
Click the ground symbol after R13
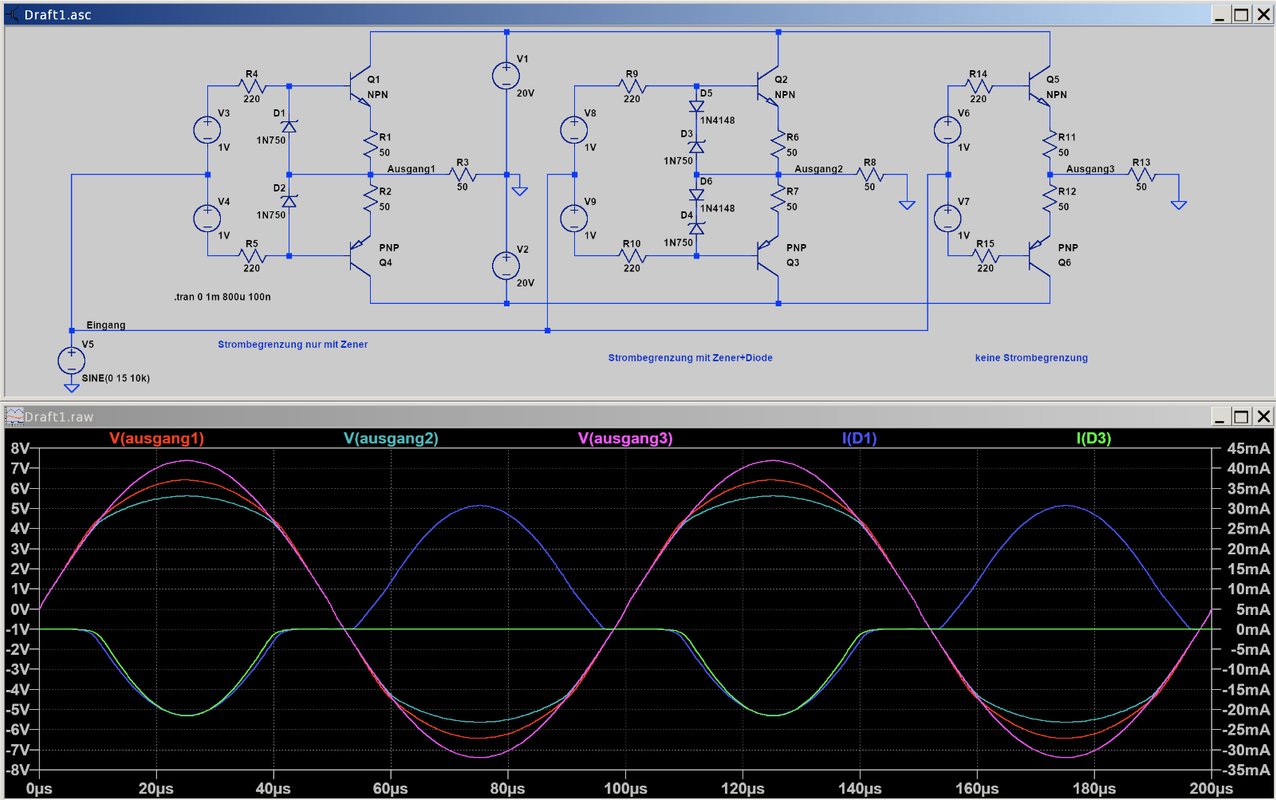[1179, 204]
